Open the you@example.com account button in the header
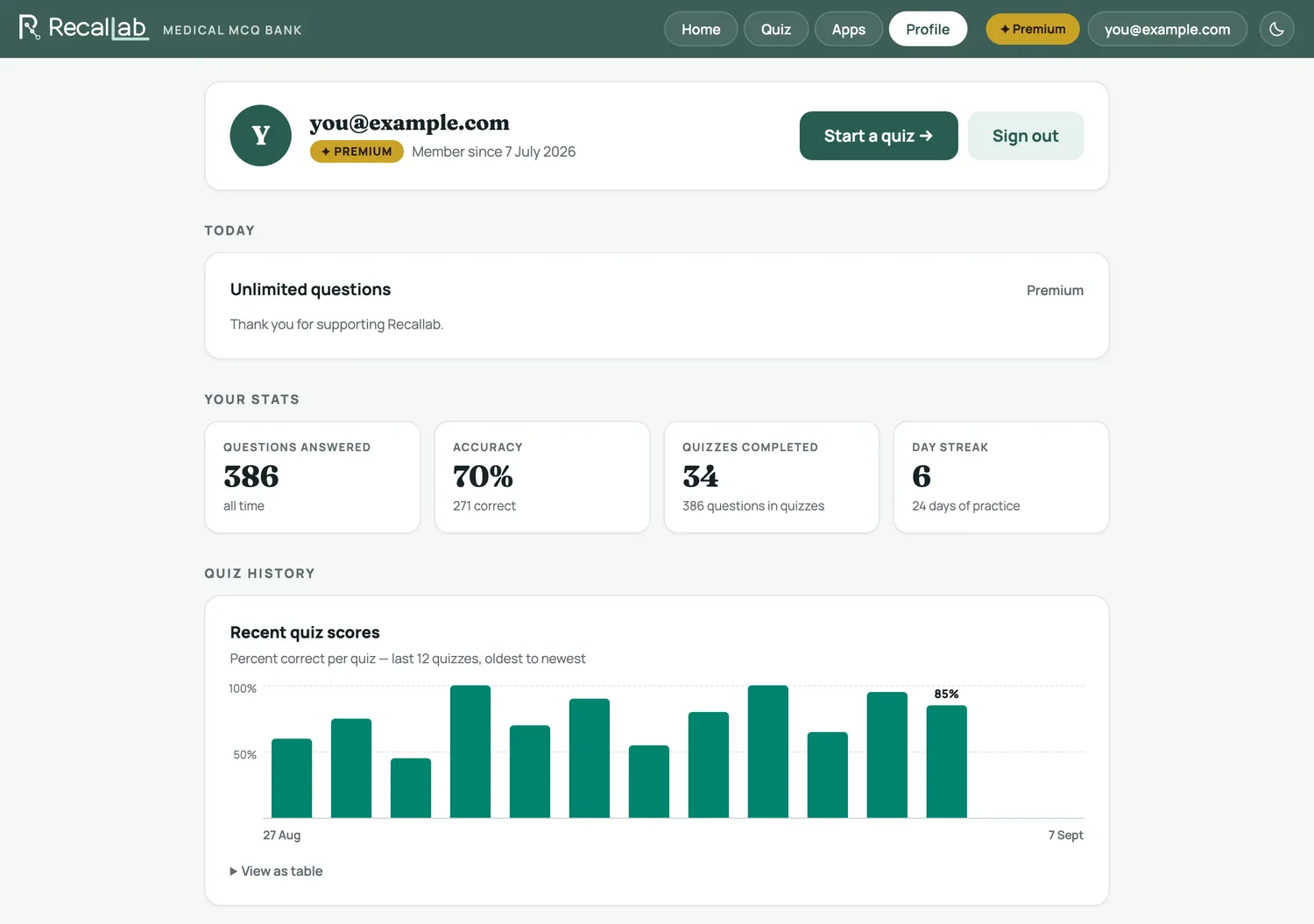This screenshot has height=924, width=1314. point(1167,29)
